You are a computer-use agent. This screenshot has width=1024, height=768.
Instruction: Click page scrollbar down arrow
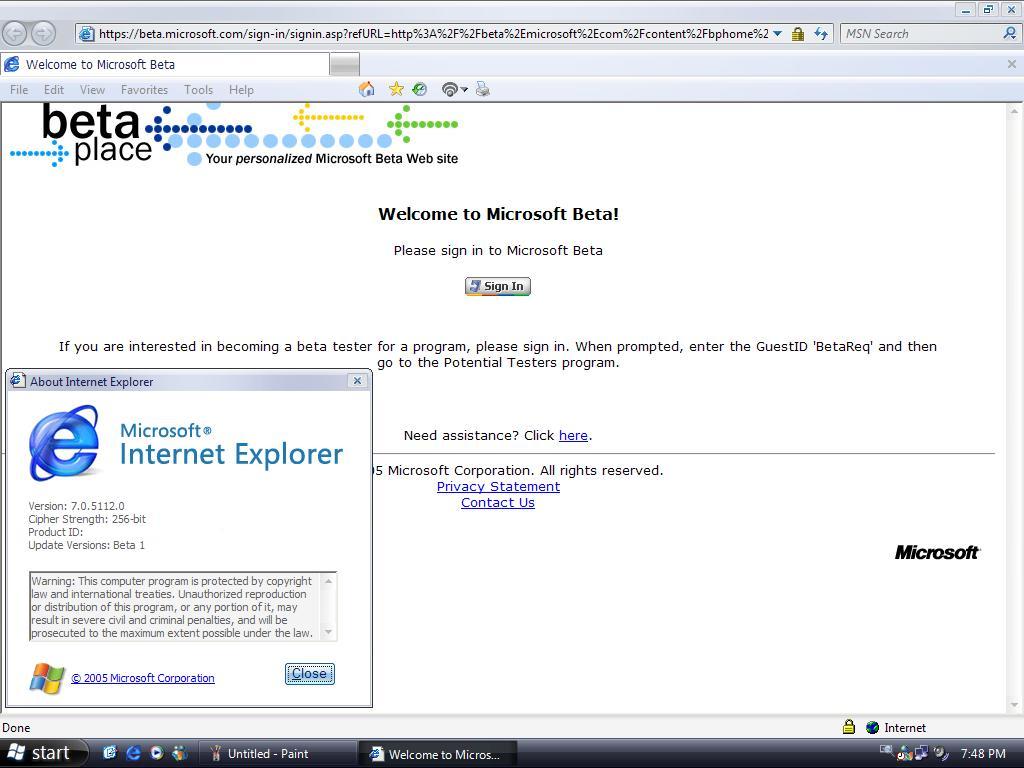[1014, 705]
